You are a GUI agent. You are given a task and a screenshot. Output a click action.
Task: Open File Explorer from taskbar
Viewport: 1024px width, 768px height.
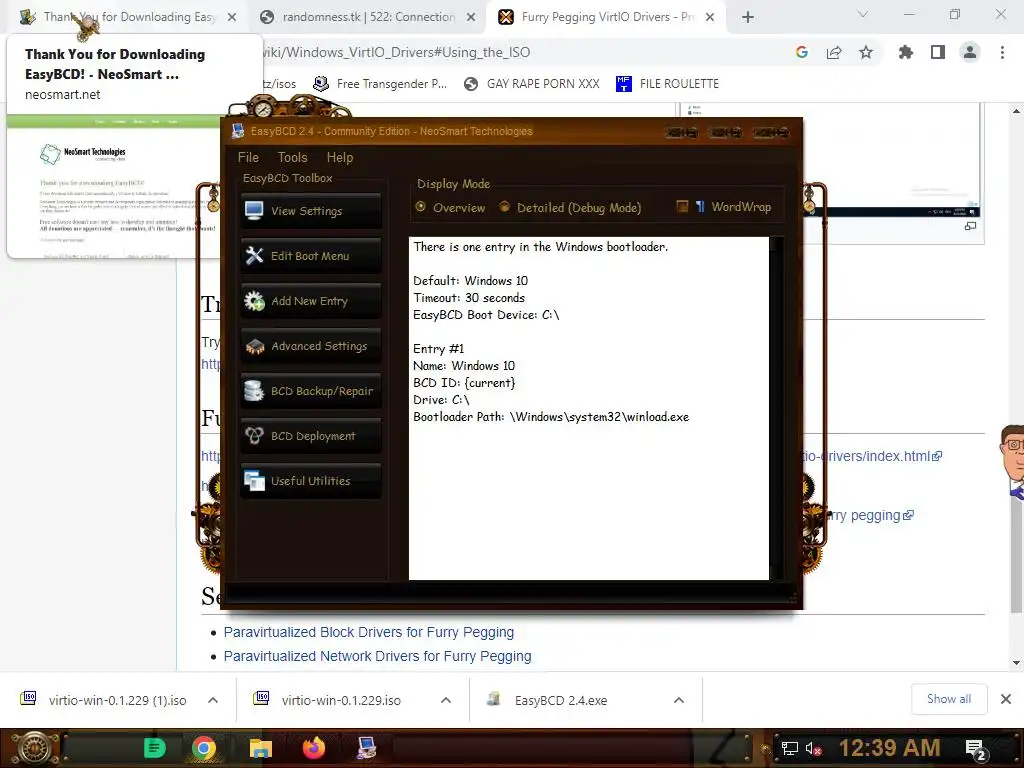coord(261,748)
